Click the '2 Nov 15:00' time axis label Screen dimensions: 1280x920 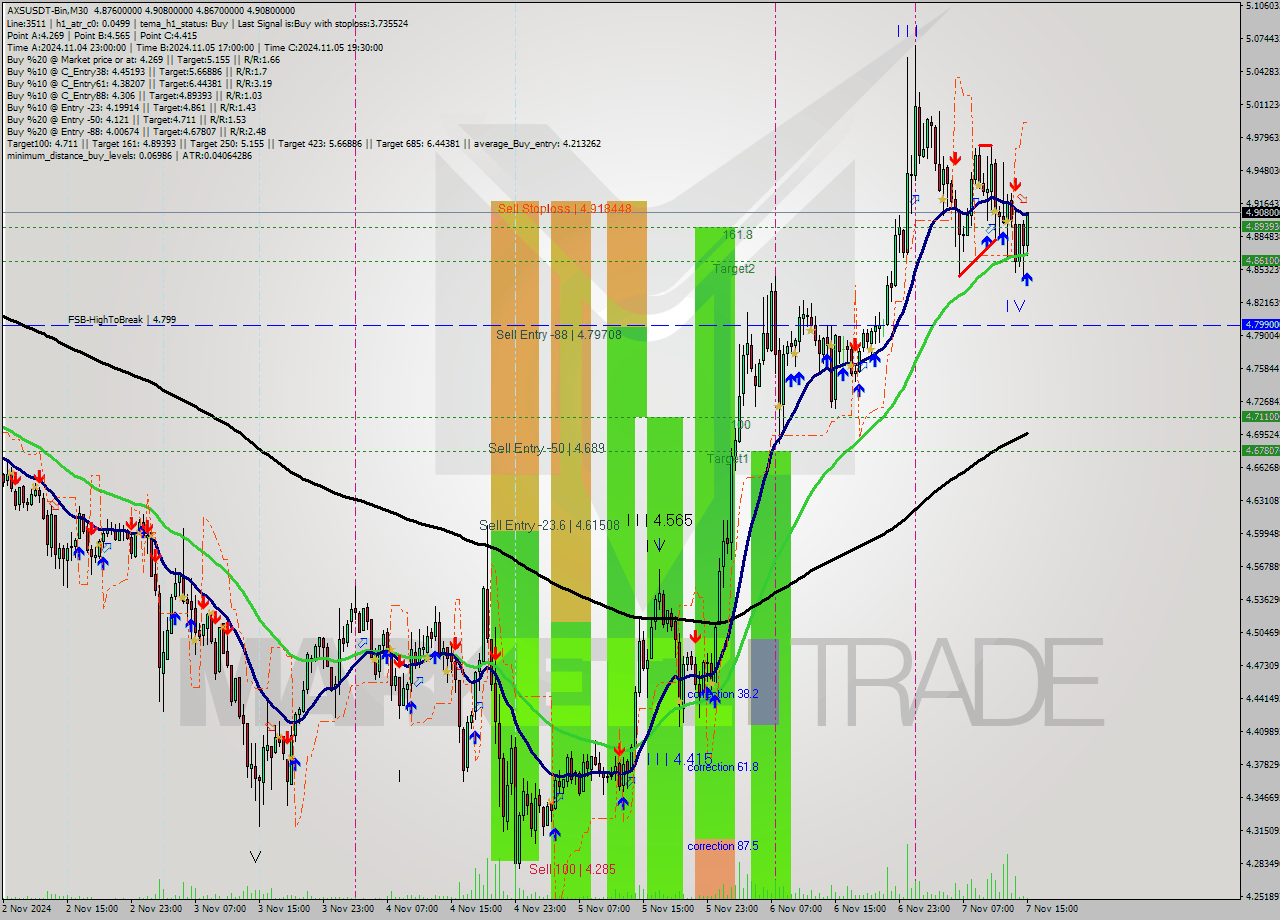(x=91, y=909)
